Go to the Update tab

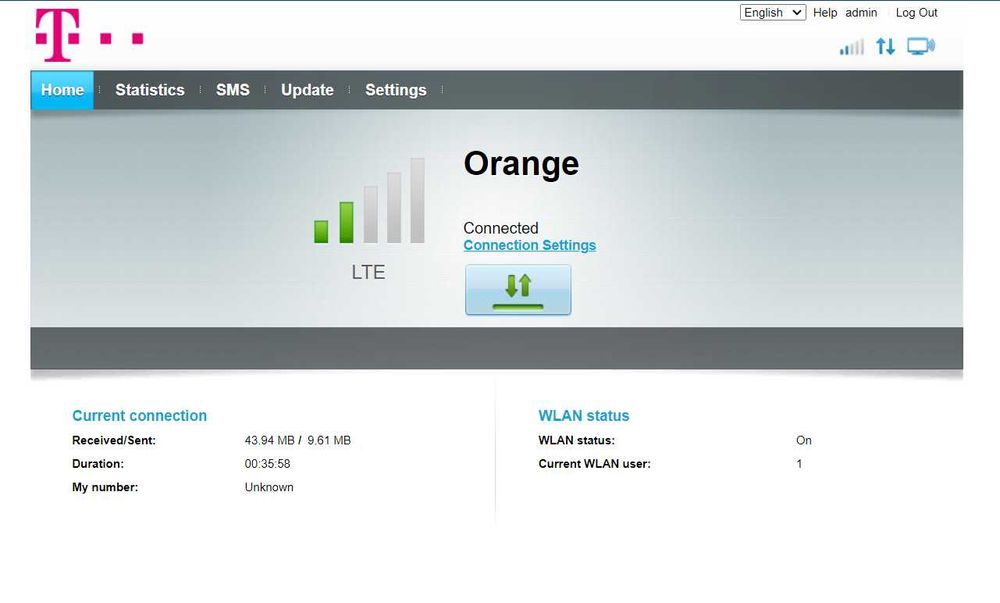point(307,90)
